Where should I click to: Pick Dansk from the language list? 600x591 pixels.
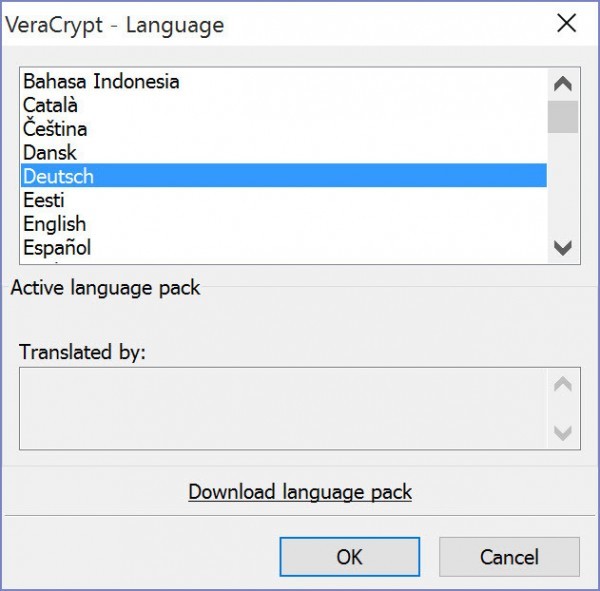pyautogui.click(x=284, y=152)
